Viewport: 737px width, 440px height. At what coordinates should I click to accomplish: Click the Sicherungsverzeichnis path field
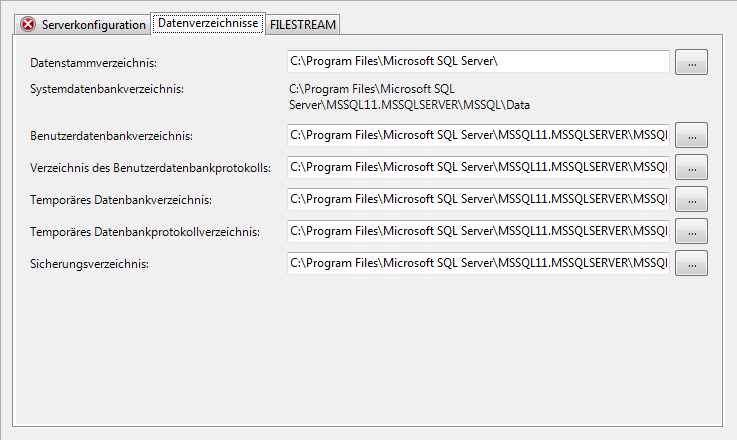[x=478, y=264]
